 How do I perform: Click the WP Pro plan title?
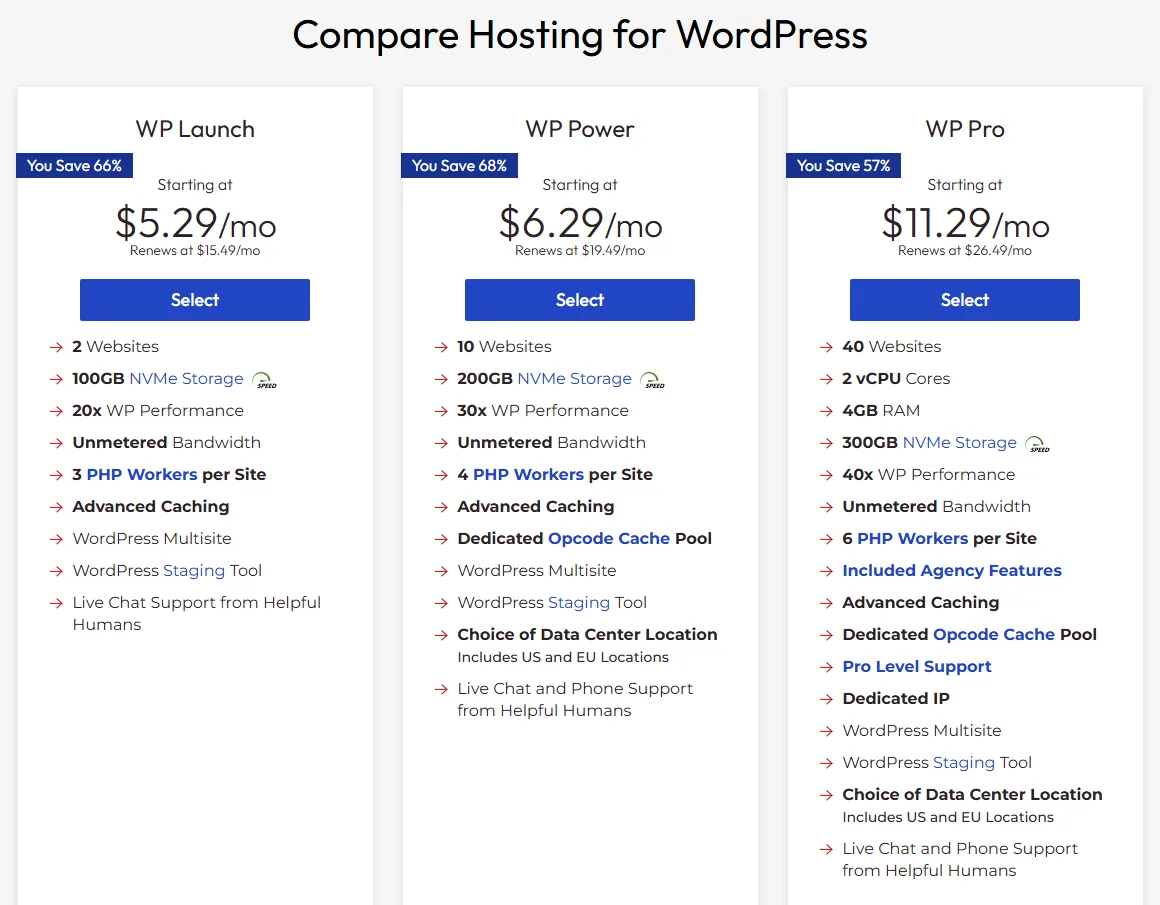[965, 129]
